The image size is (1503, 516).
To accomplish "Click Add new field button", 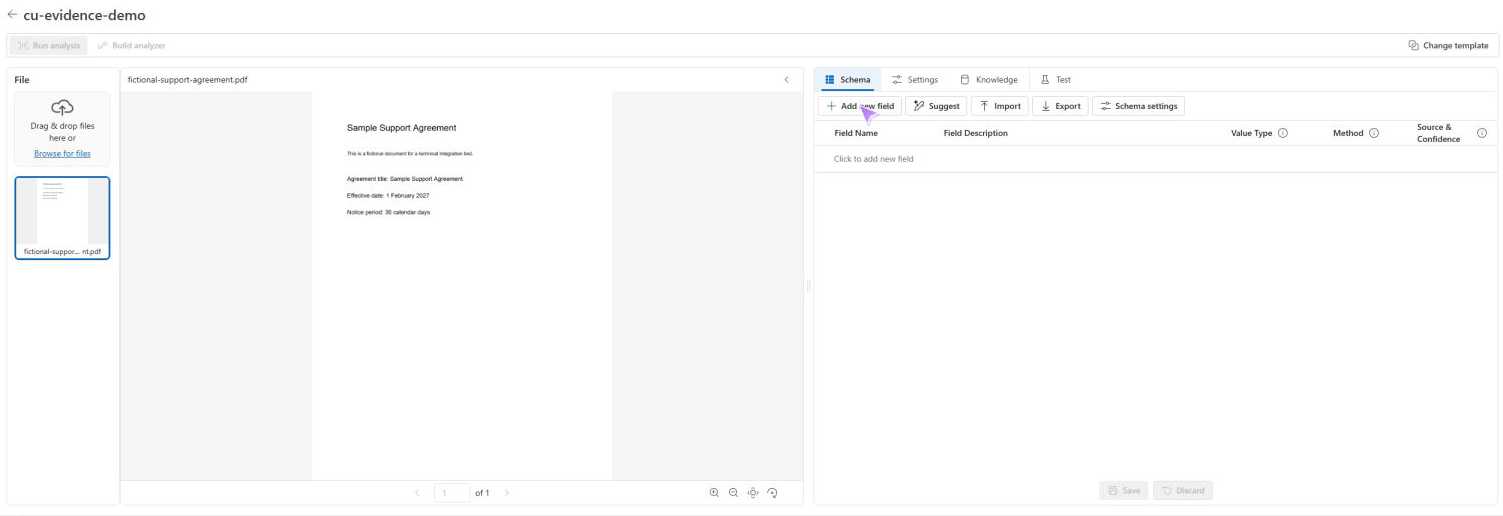I will click(860, 106).
